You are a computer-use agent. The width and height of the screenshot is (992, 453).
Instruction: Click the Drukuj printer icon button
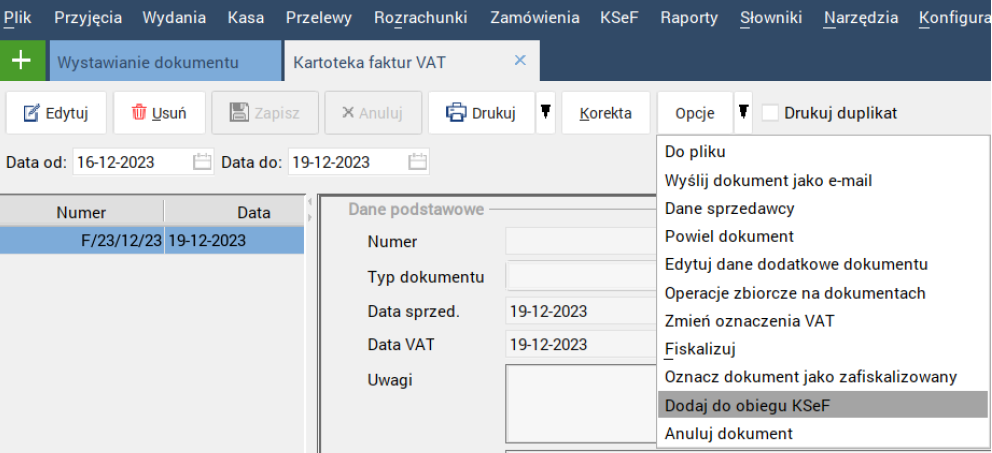pyautogui.click(x=481, y=113)
